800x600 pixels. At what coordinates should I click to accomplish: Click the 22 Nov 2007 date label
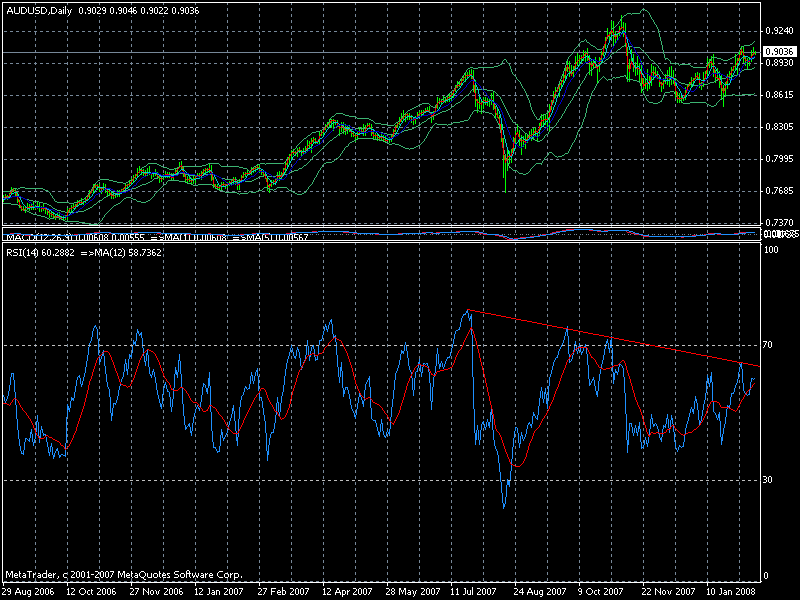click(668, 592)
